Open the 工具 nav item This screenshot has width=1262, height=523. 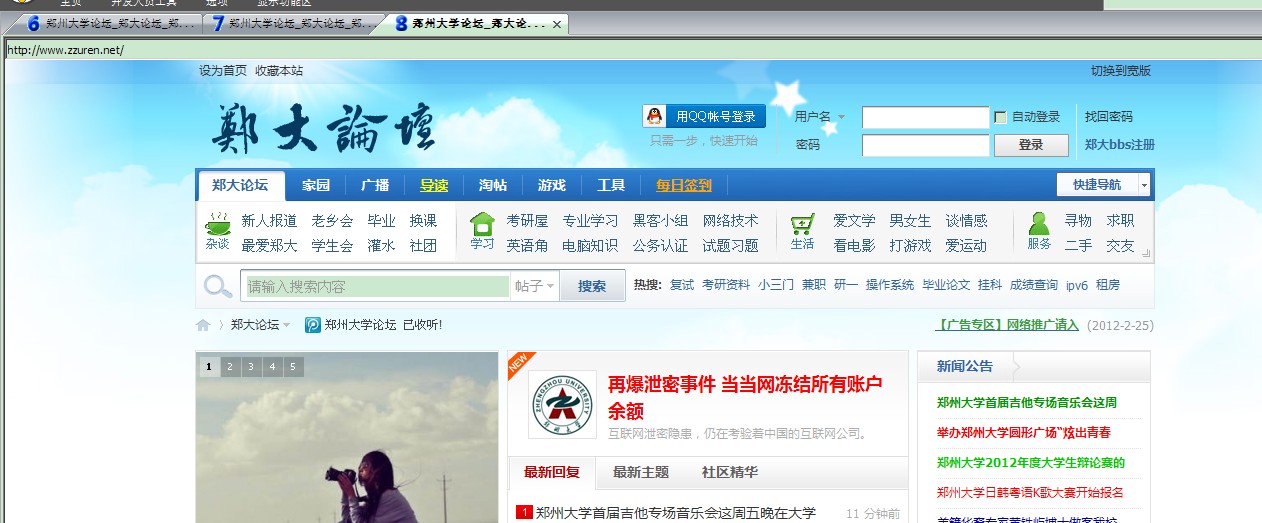(611, 185)
